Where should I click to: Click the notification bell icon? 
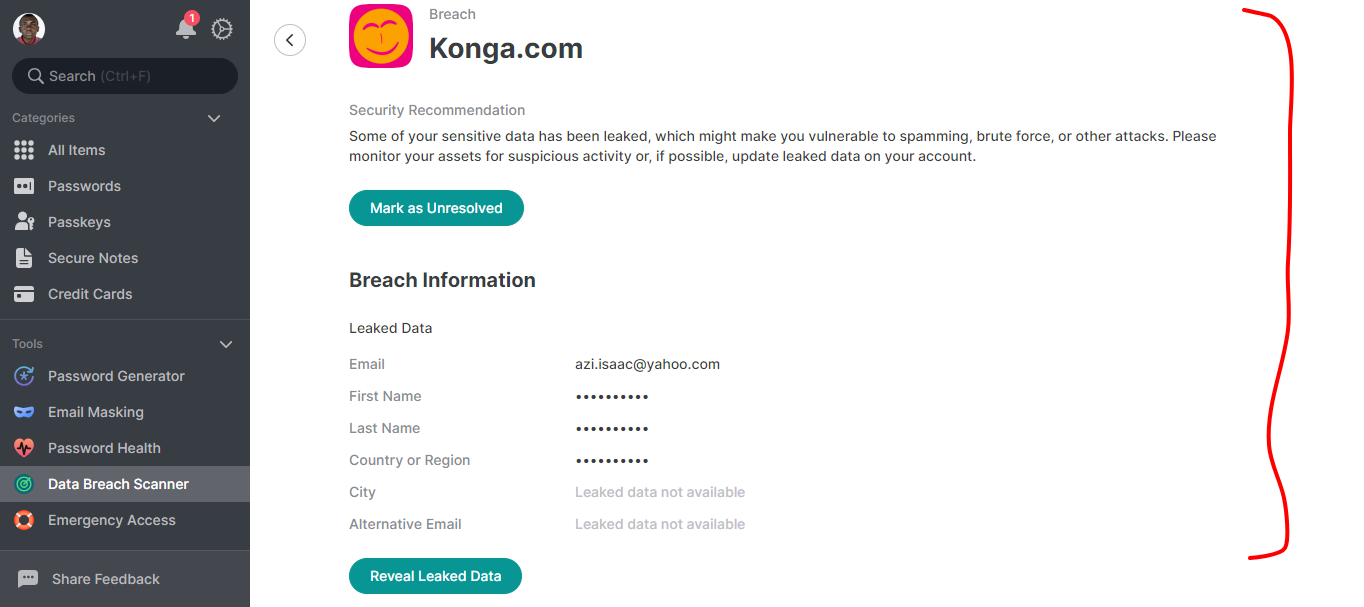point(186,29)
